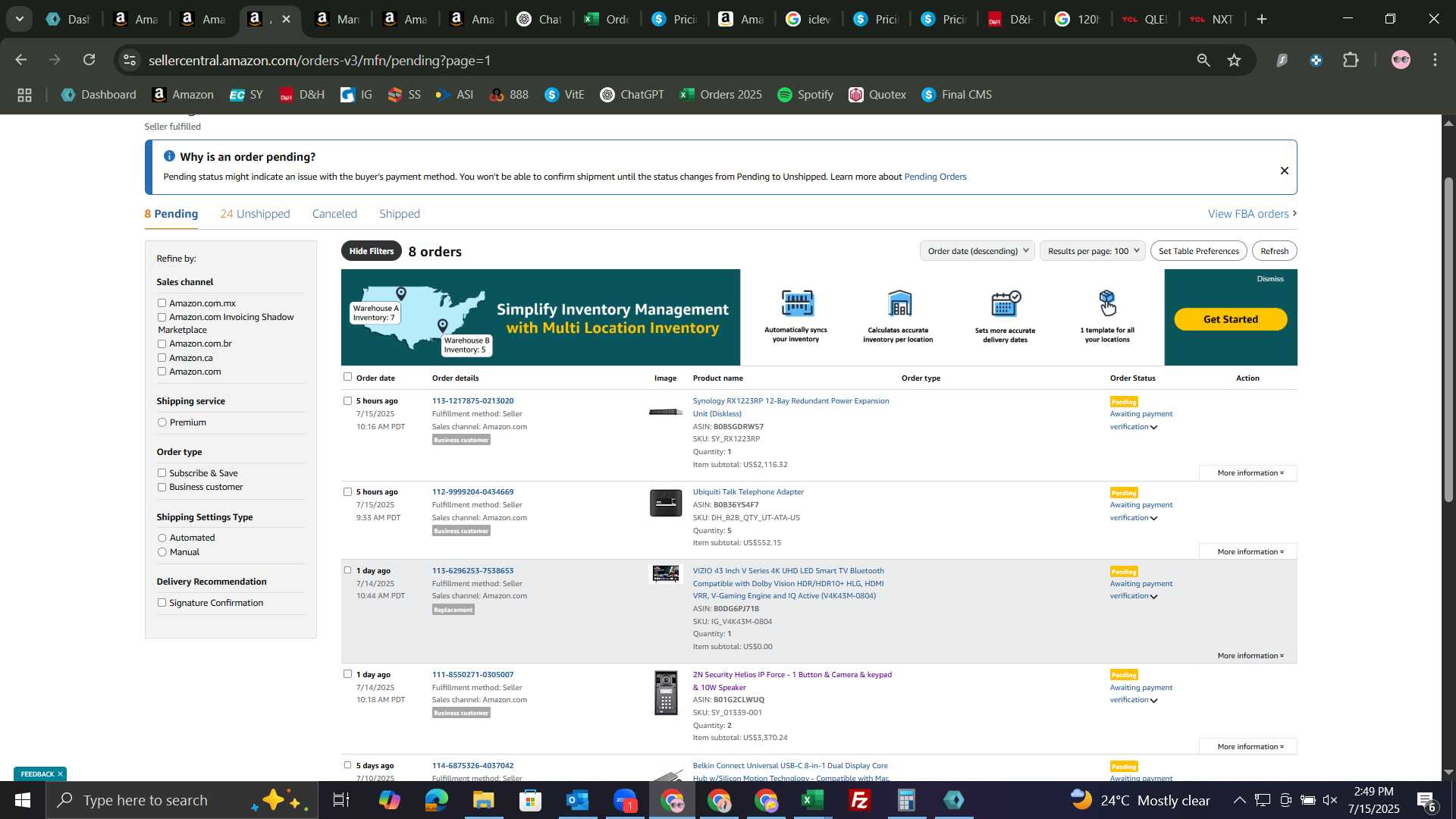The image size is (1456, 819).
Task: Switch to the Canceled orders tab
Action: tap(334, 214)
